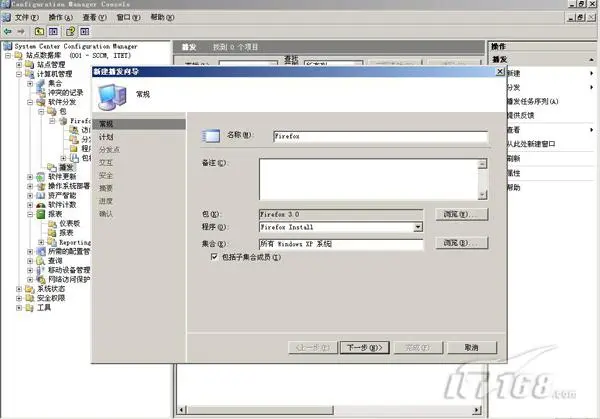Collapse the 播发 section in the action pane
Viewport: 600px width, 419px height.
point(591,60)
